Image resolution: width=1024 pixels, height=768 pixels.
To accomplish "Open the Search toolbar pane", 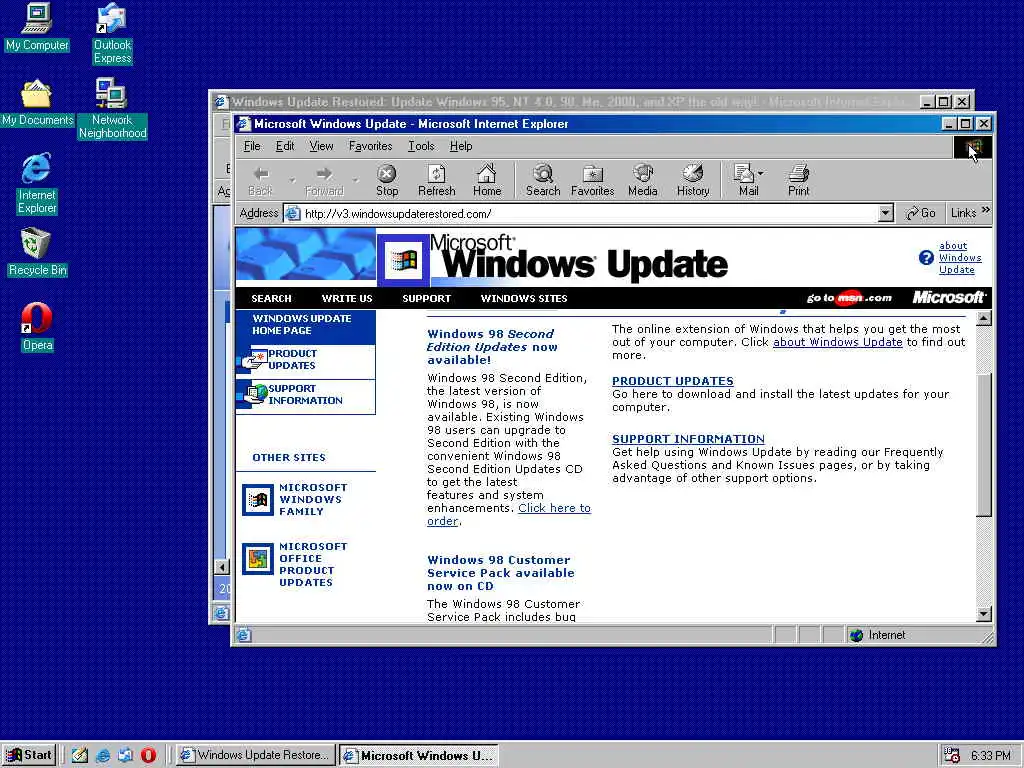I will coord(543,180).
